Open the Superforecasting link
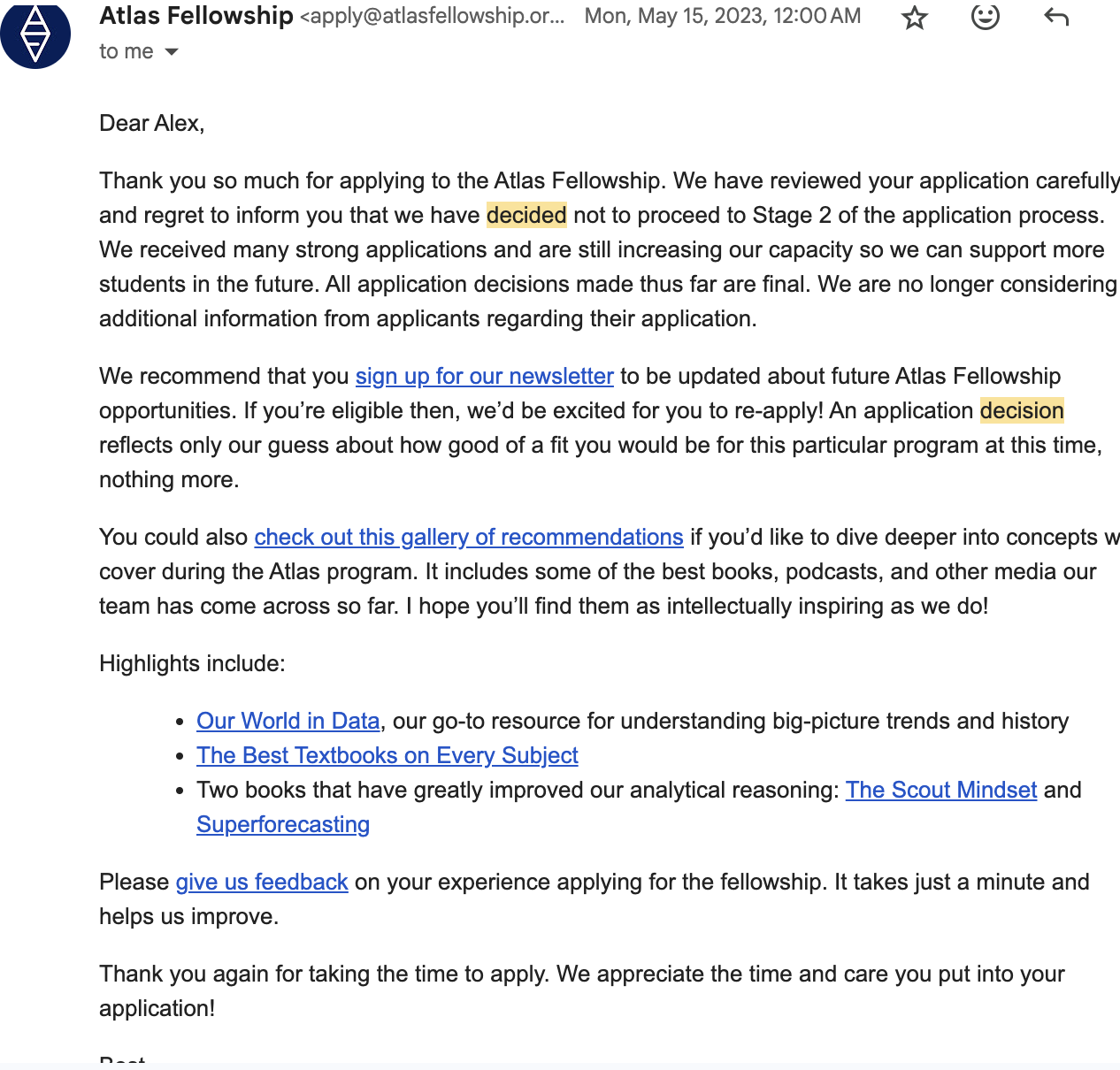This screenshot has width=1120, height=1070. 283,824
